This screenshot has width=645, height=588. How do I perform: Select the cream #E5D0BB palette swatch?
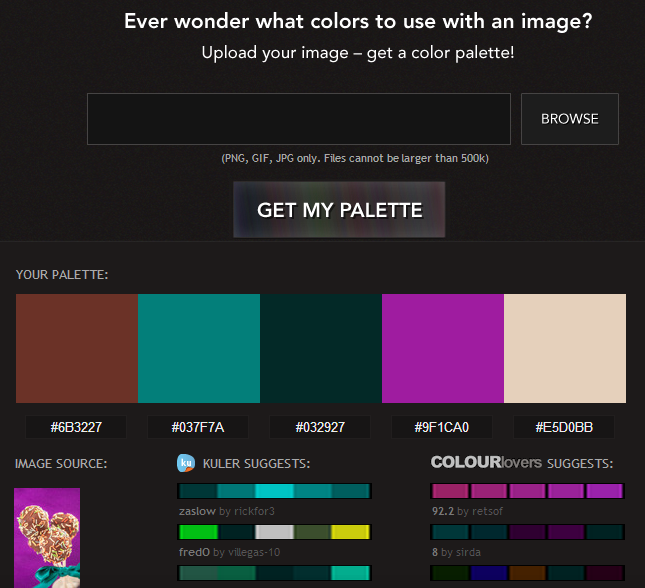565,348
